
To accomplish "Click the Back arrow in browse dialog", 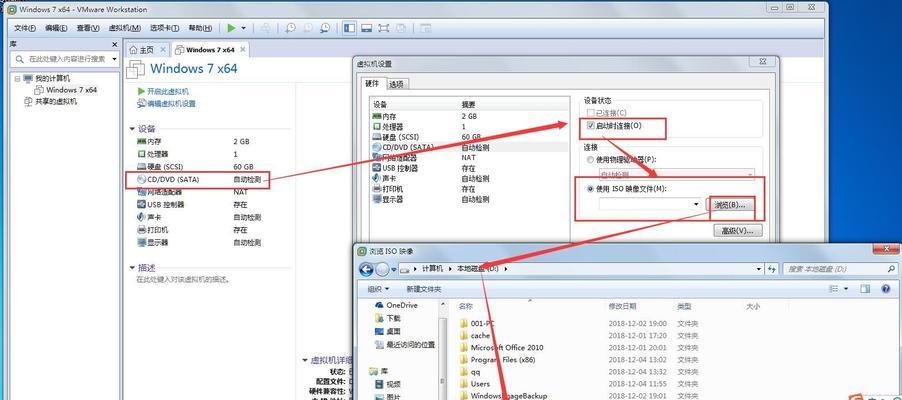I will [x=366, y=269].
